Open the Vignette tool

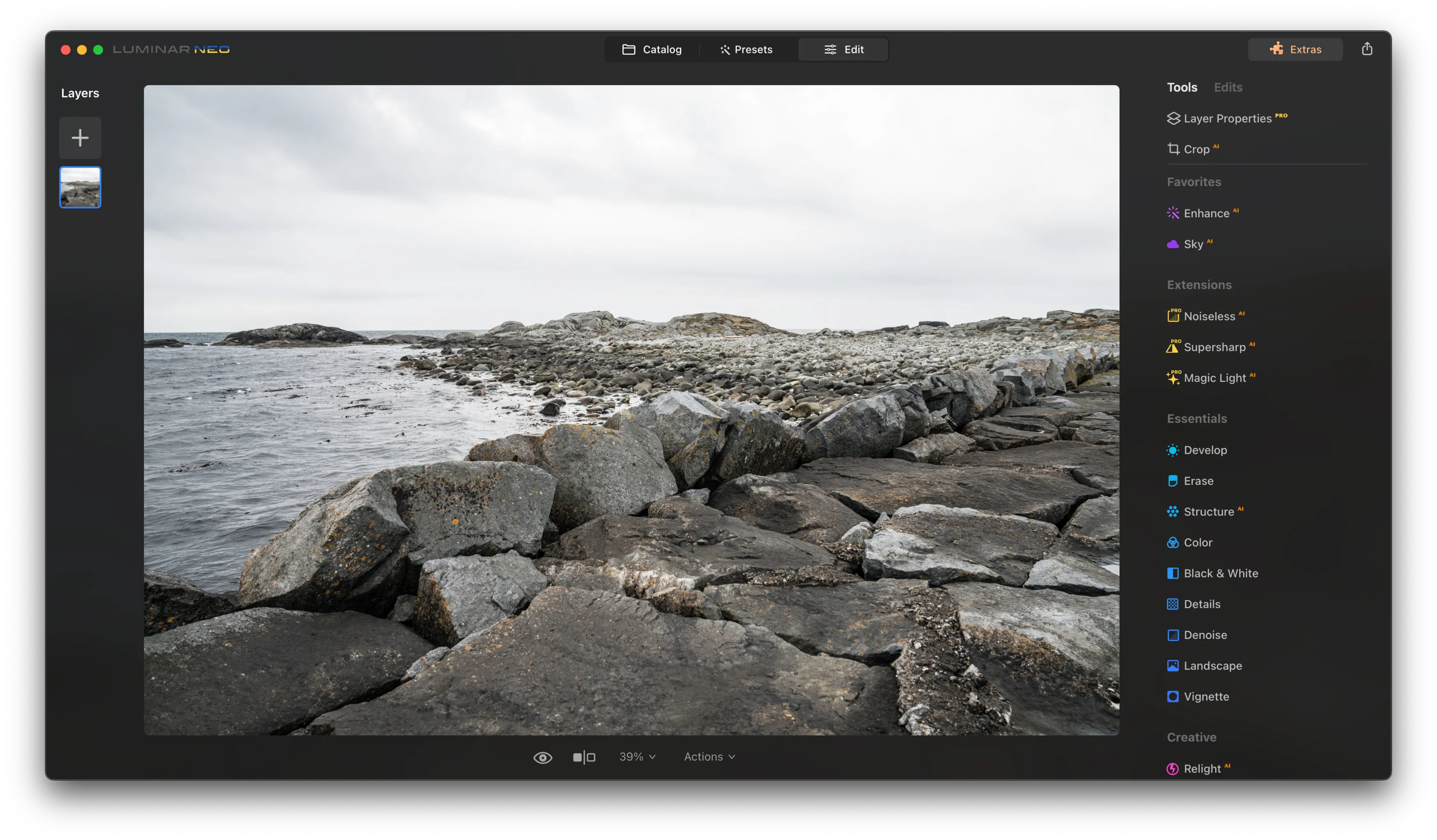(1205, 696)
